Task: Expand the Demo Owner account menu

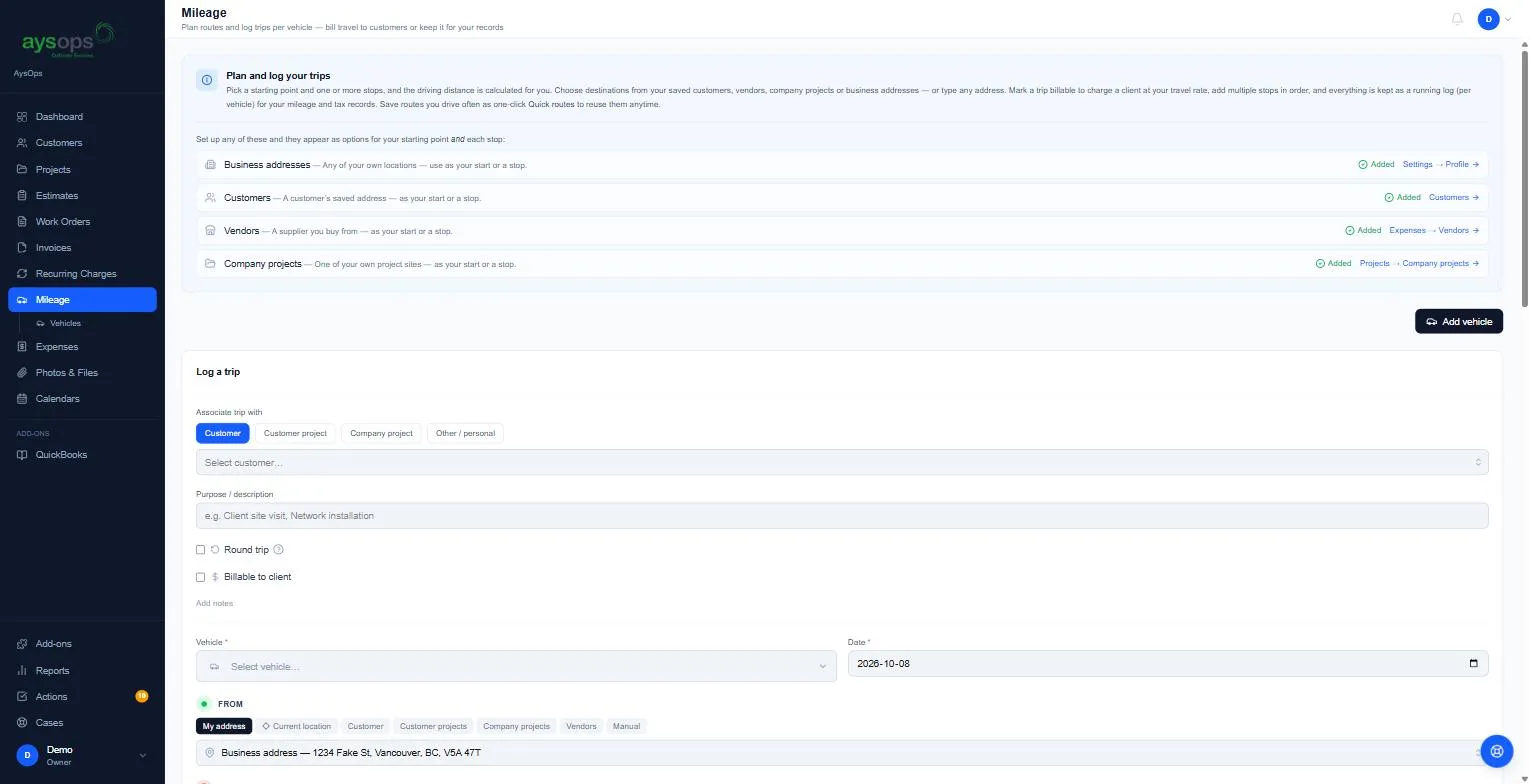Action: (82, 755)
